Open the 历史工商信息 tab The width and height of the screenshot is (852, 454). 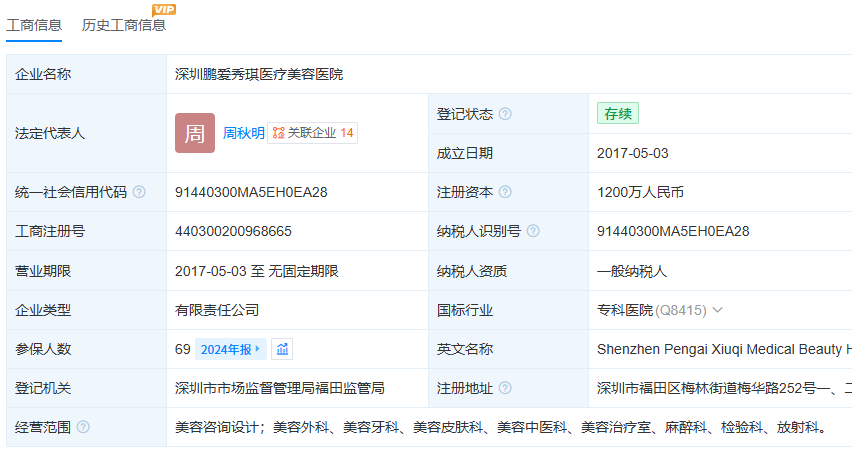click(124, 25)
